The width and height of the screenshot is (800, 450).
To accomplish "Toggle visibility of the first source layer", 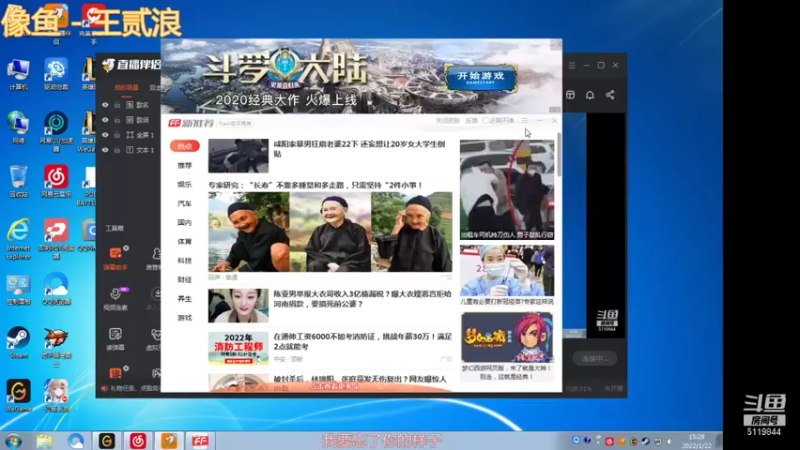I will [x=105, y=105].
